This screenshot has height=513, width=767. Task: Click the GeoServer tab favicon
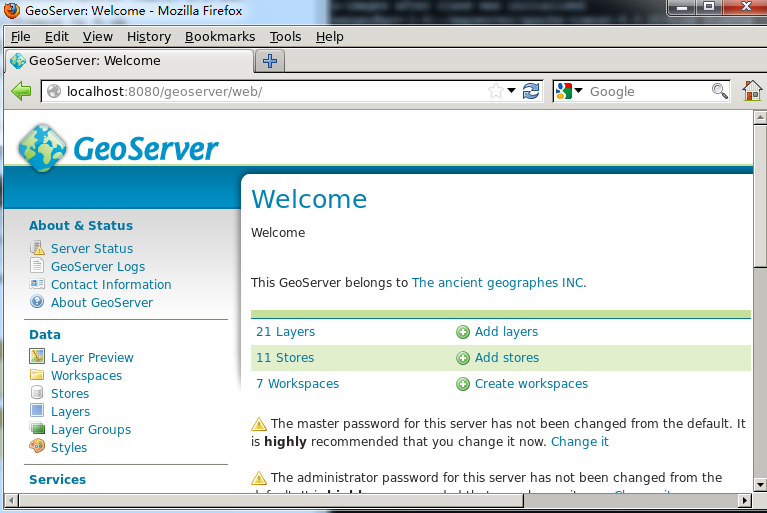[18, 61]
